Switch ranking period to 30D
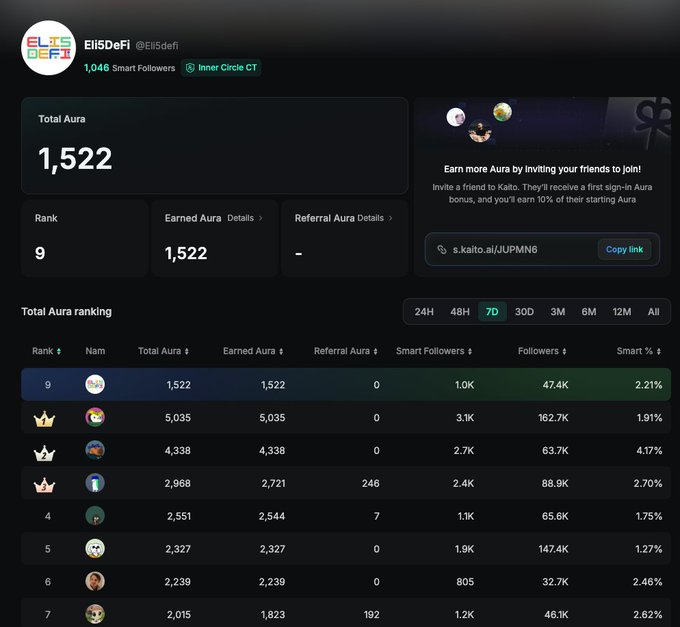 point(524,312)
